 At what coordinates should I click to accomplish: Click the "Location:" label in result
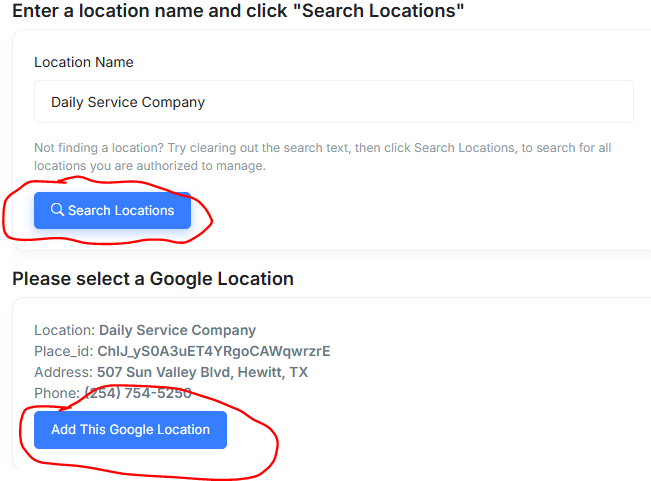point(64,330)
